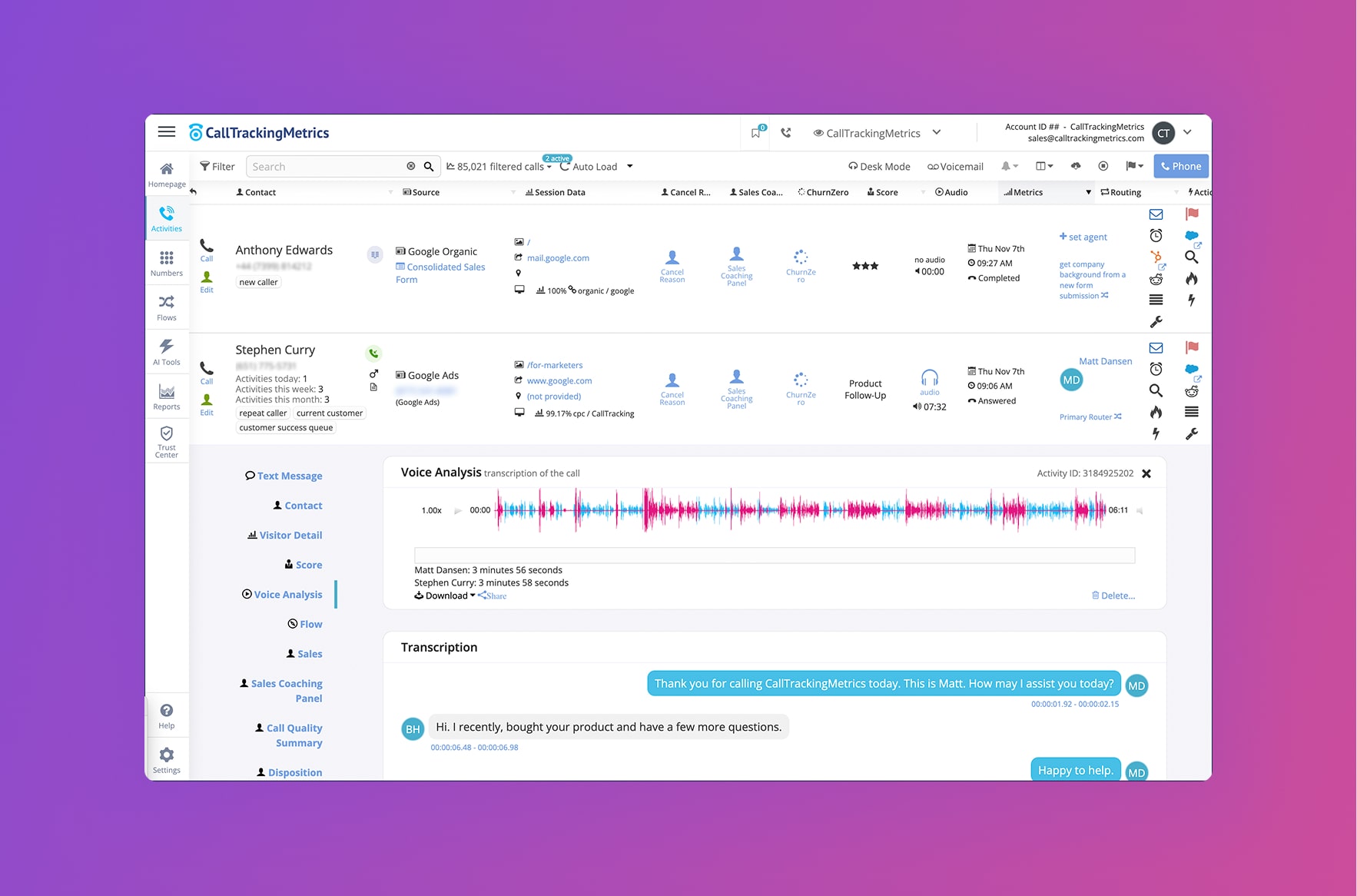Expand the Metrics column dropdown arrow
Viewport: 1357px width, 896px height.
click(x=1088, y=192)
